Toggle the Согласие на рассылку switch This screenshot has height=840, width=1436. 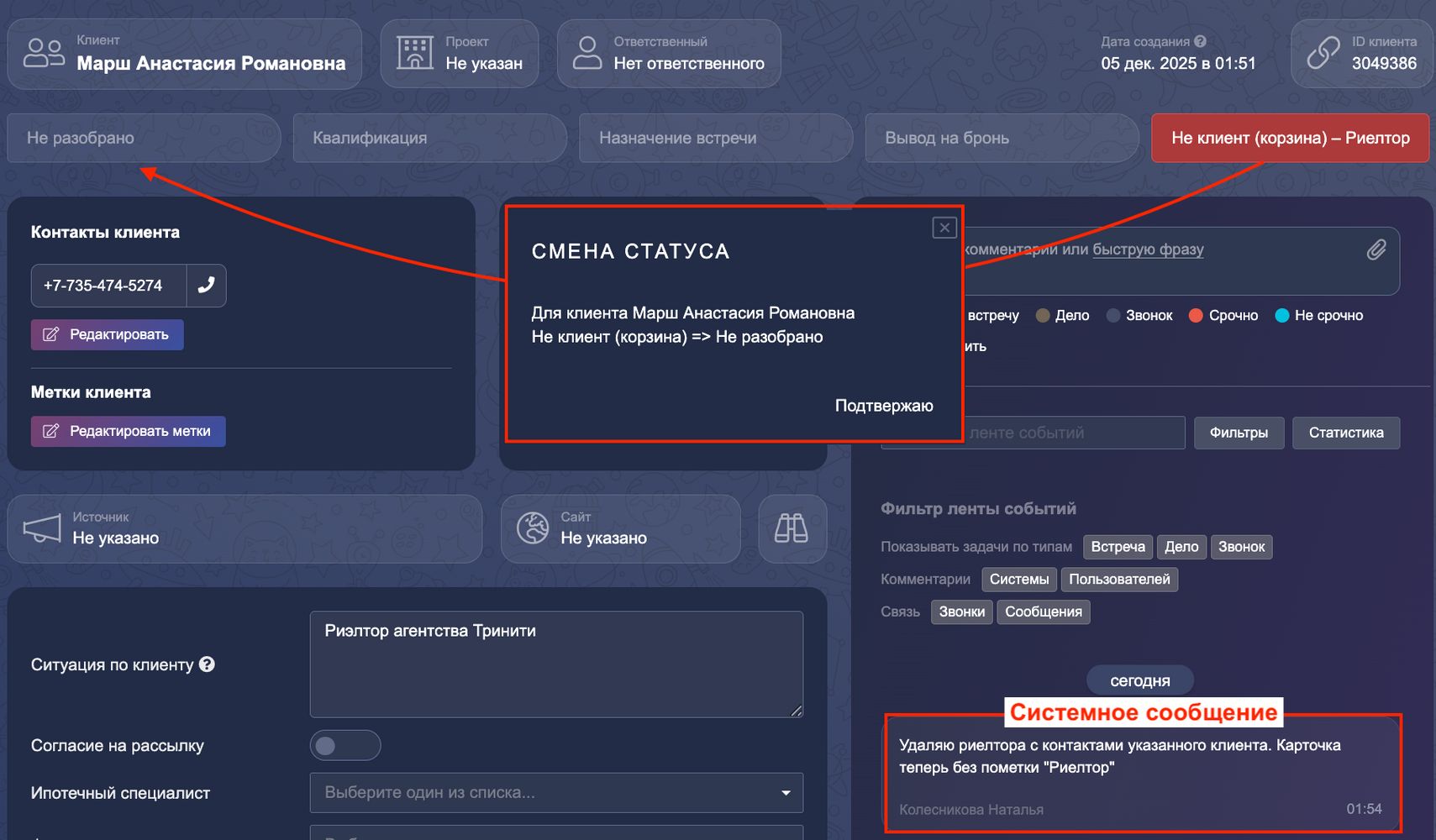pyautogui.click(x=345, y=745)
